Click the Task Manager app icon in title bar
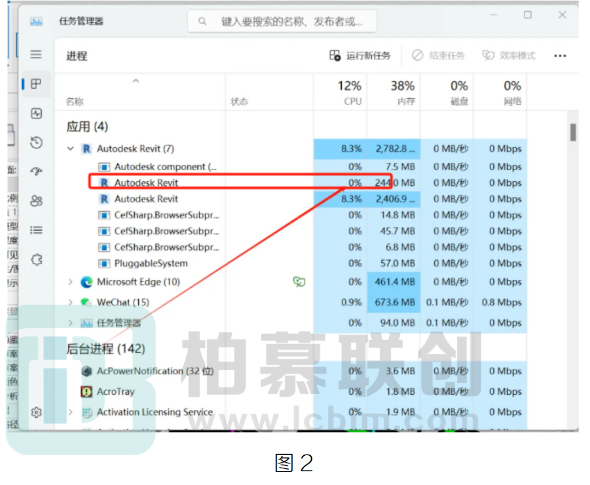This screenshot has height=485, width=590. tap(36, 21)
